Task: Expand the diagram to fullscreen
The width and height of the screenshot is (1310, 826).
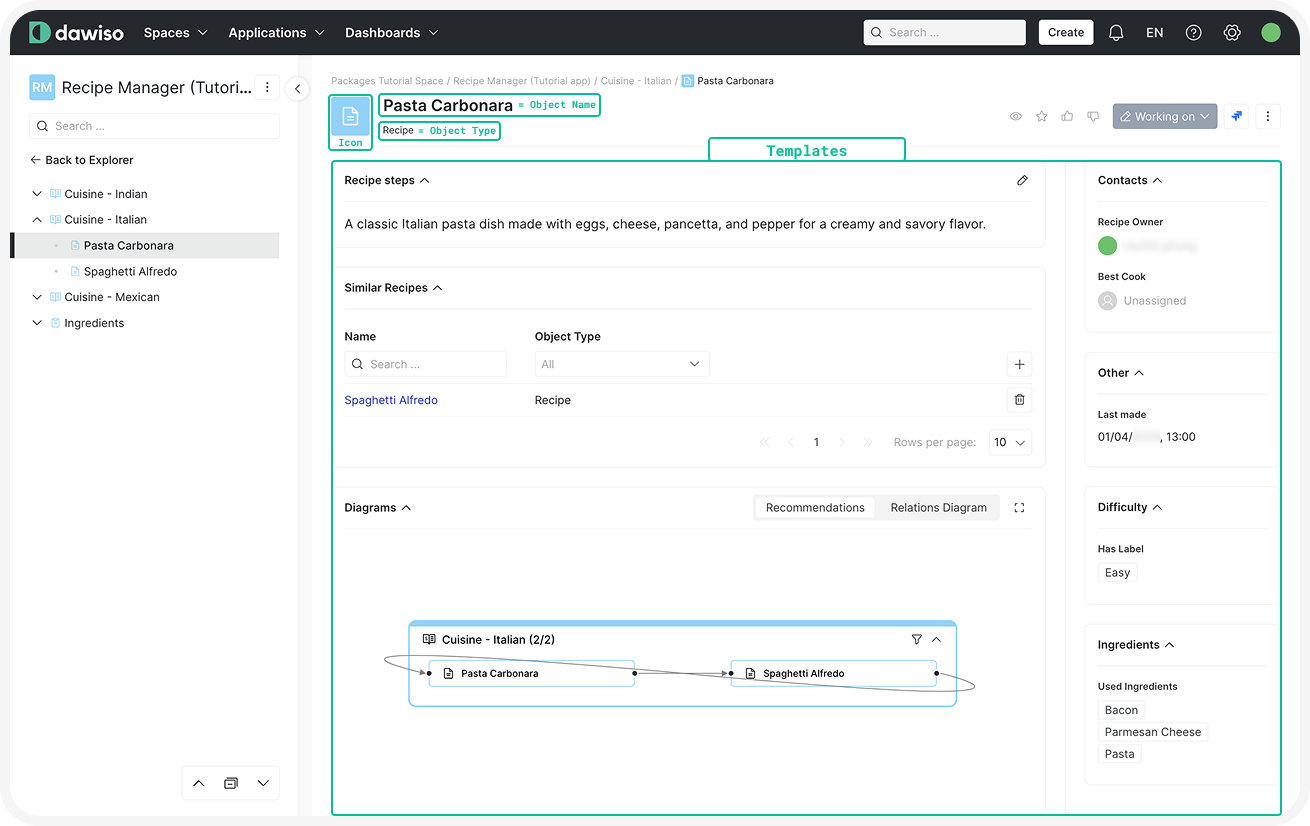Action: click(x=1019, y=508)
